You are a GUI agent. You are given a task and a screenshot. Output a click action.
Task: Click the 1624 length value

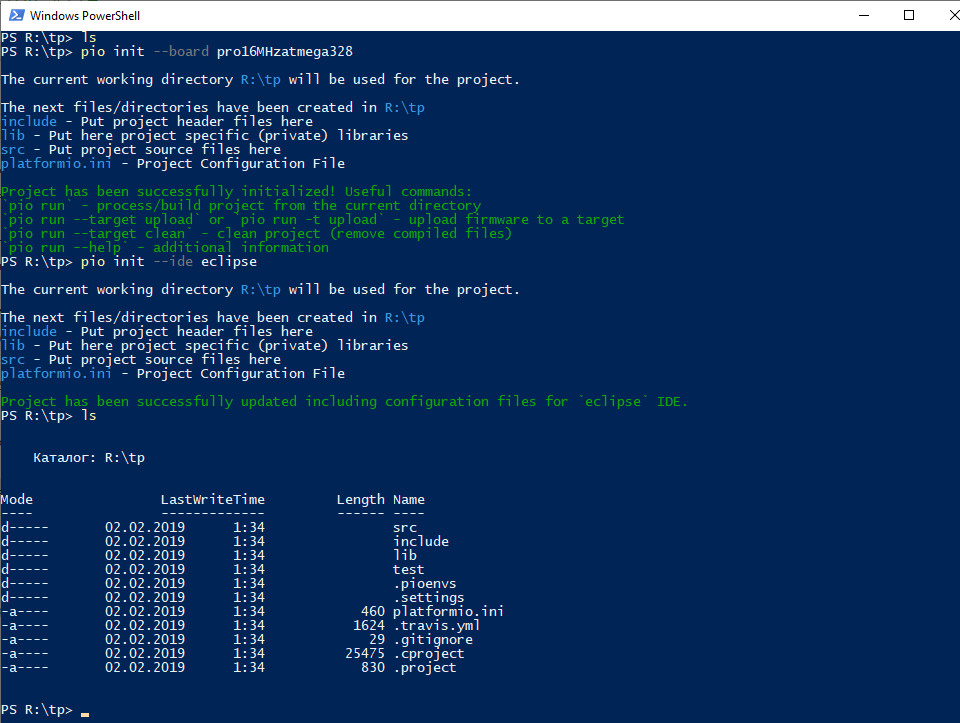(x=369, y=626)
